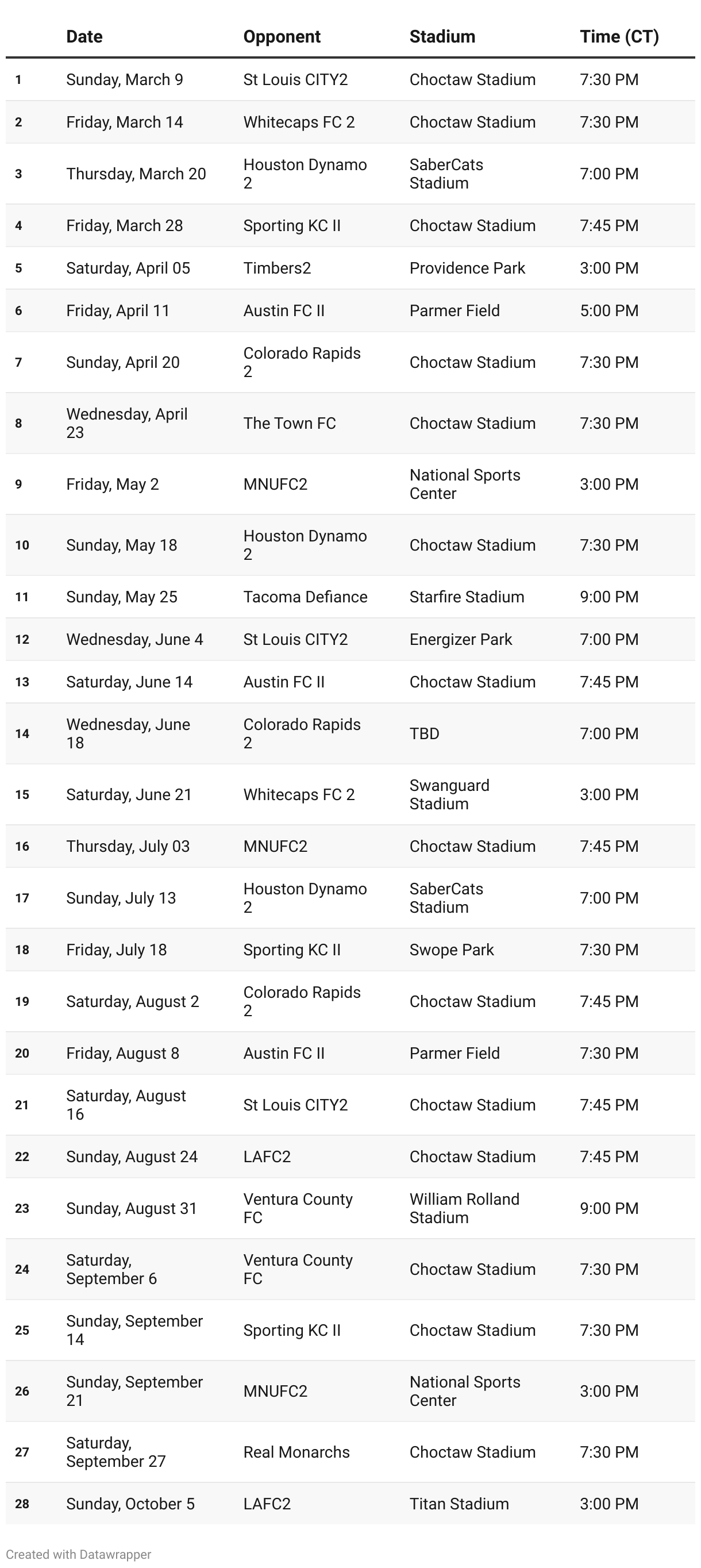Click the Time (CT) column header

(619, 37)
